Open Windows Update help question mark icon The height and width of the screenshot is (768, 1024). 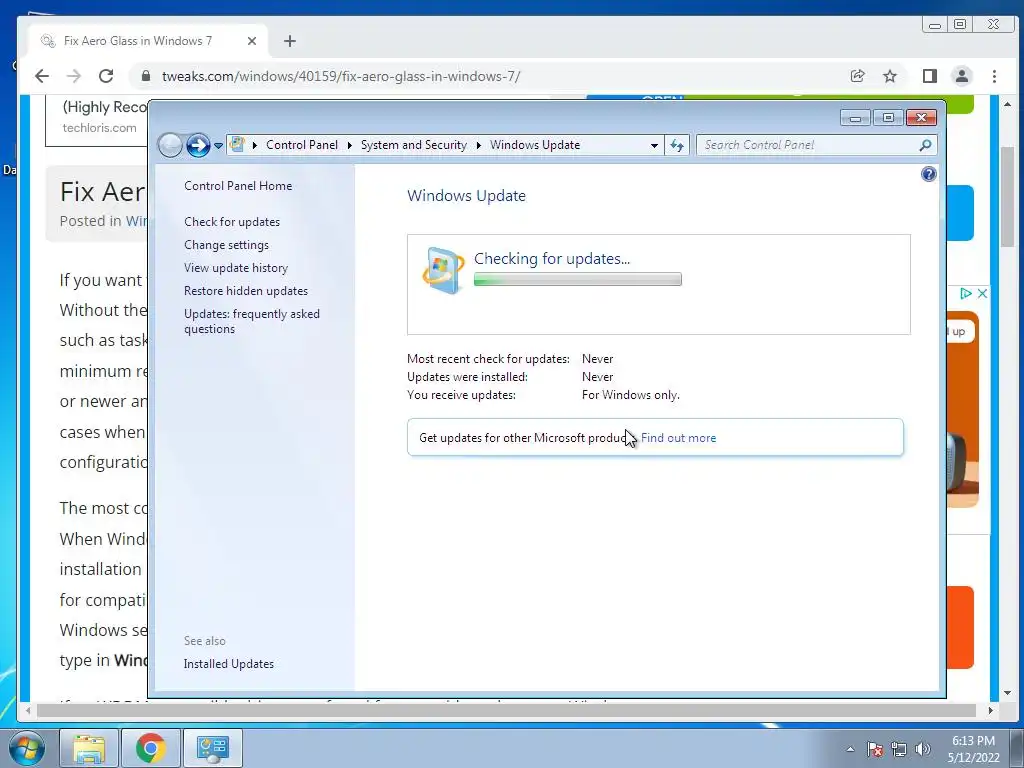[x=928, y=174]
